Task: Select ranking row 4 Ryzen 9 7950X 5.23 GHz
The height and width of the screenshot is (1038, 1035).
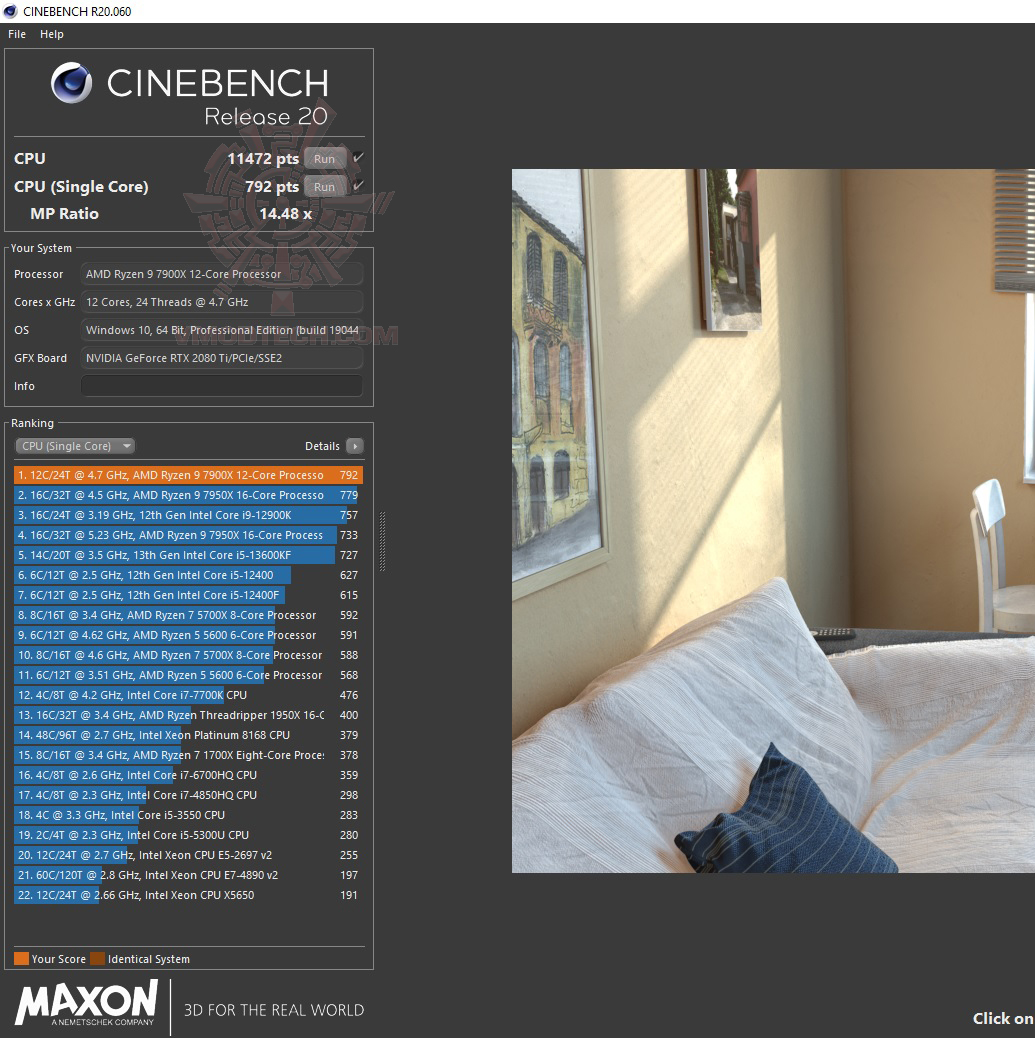Action: pos(188,535)
